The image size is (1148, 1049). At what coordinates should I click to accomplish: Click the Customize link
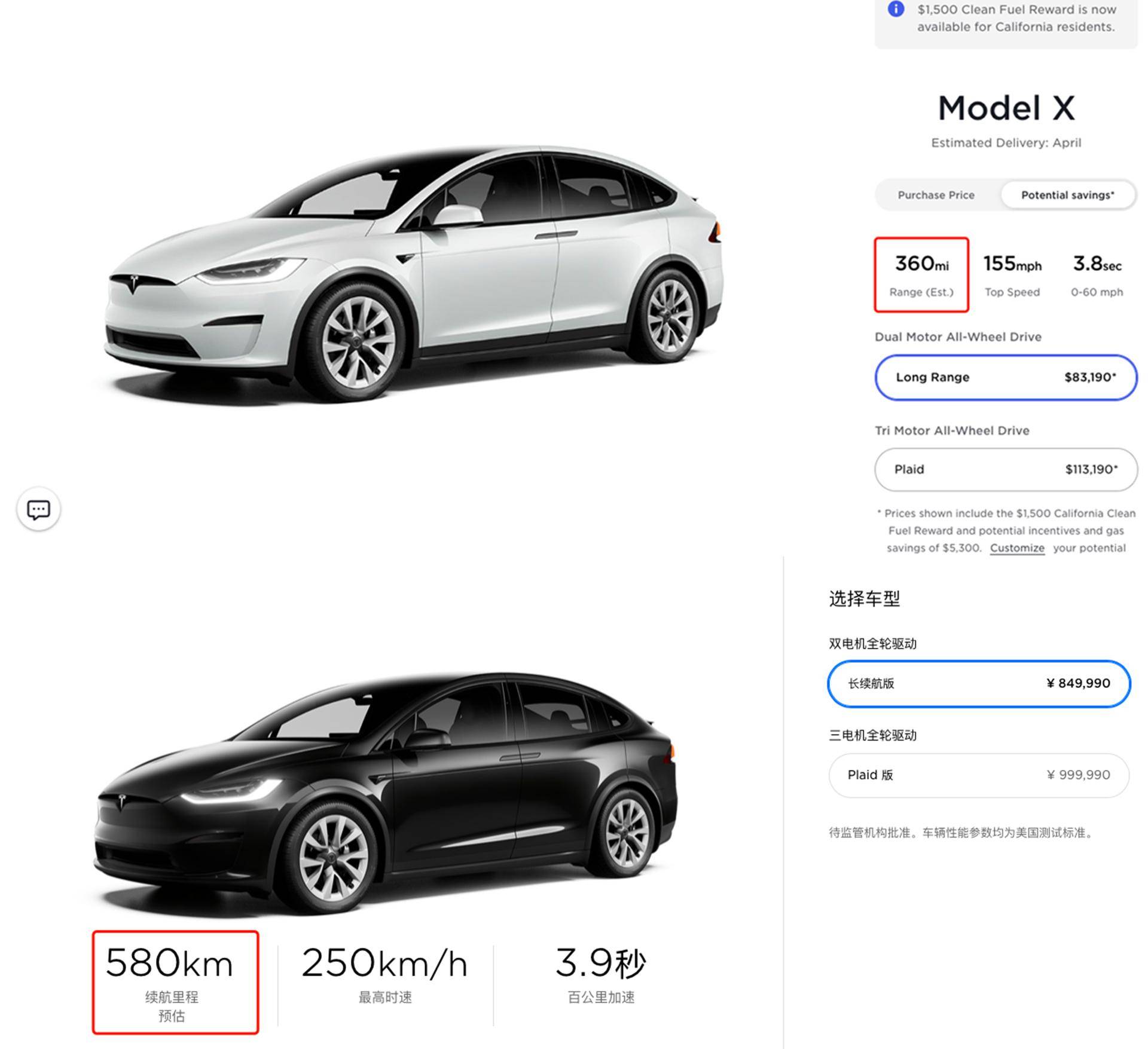(1017, 548)
